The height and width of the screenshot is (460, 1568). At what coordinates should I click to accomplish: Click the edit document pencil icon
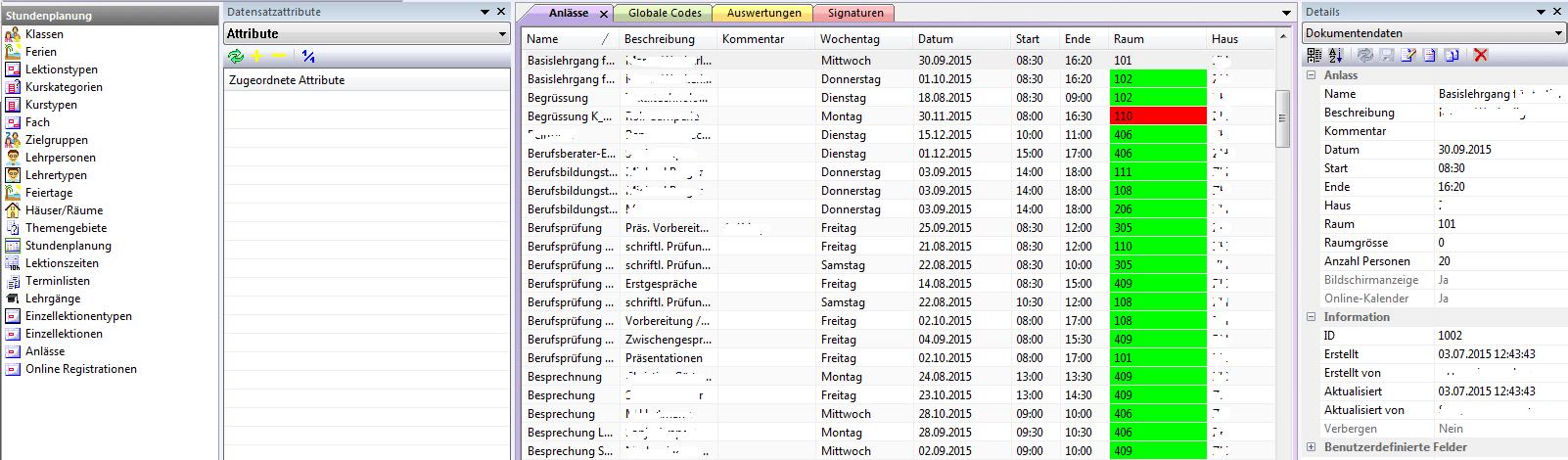1407,56
